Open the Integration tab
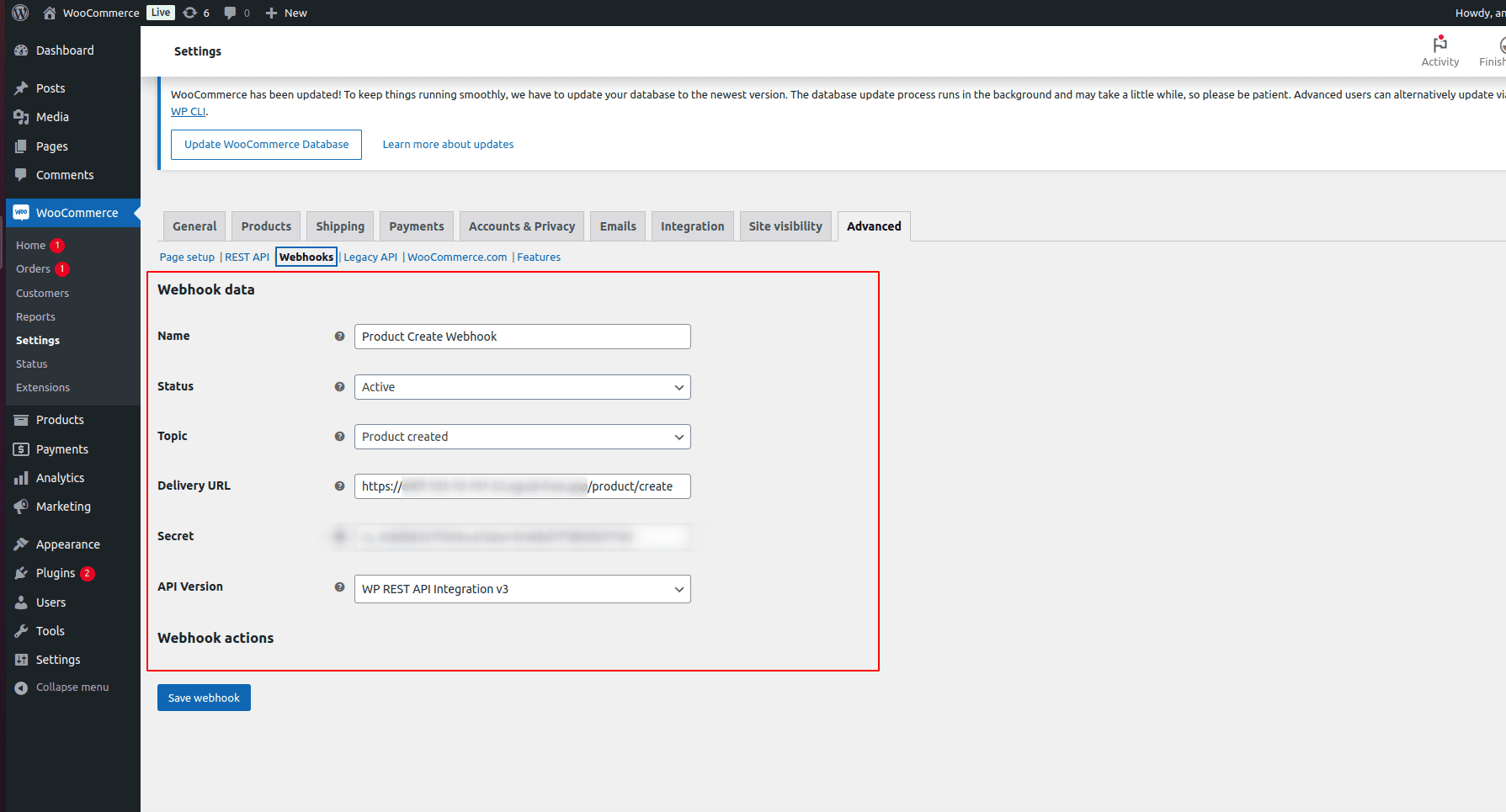 click(x=692, y=226)
